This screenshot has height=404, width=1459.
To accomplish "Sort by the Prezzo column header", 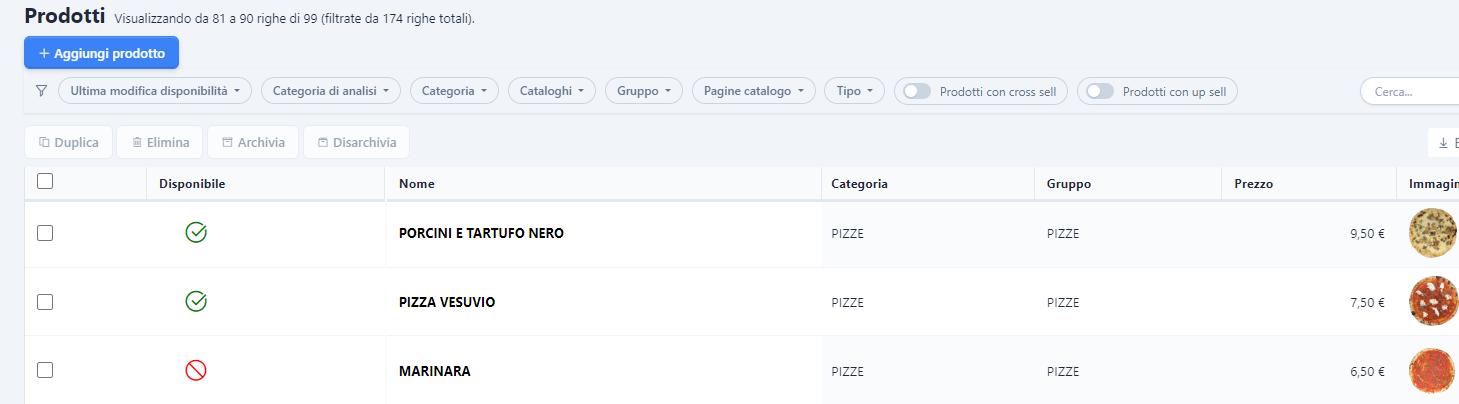I will (x=1253, y=184).
